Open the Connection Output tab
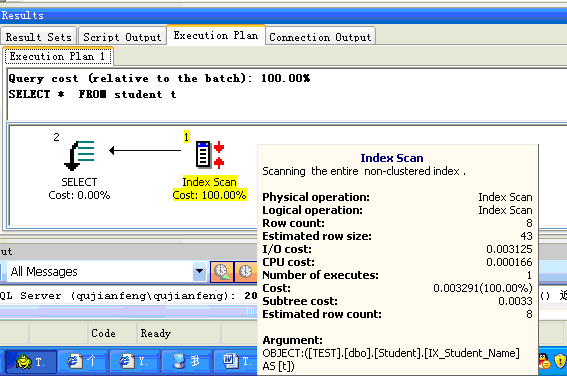 [x=320, y=37]
